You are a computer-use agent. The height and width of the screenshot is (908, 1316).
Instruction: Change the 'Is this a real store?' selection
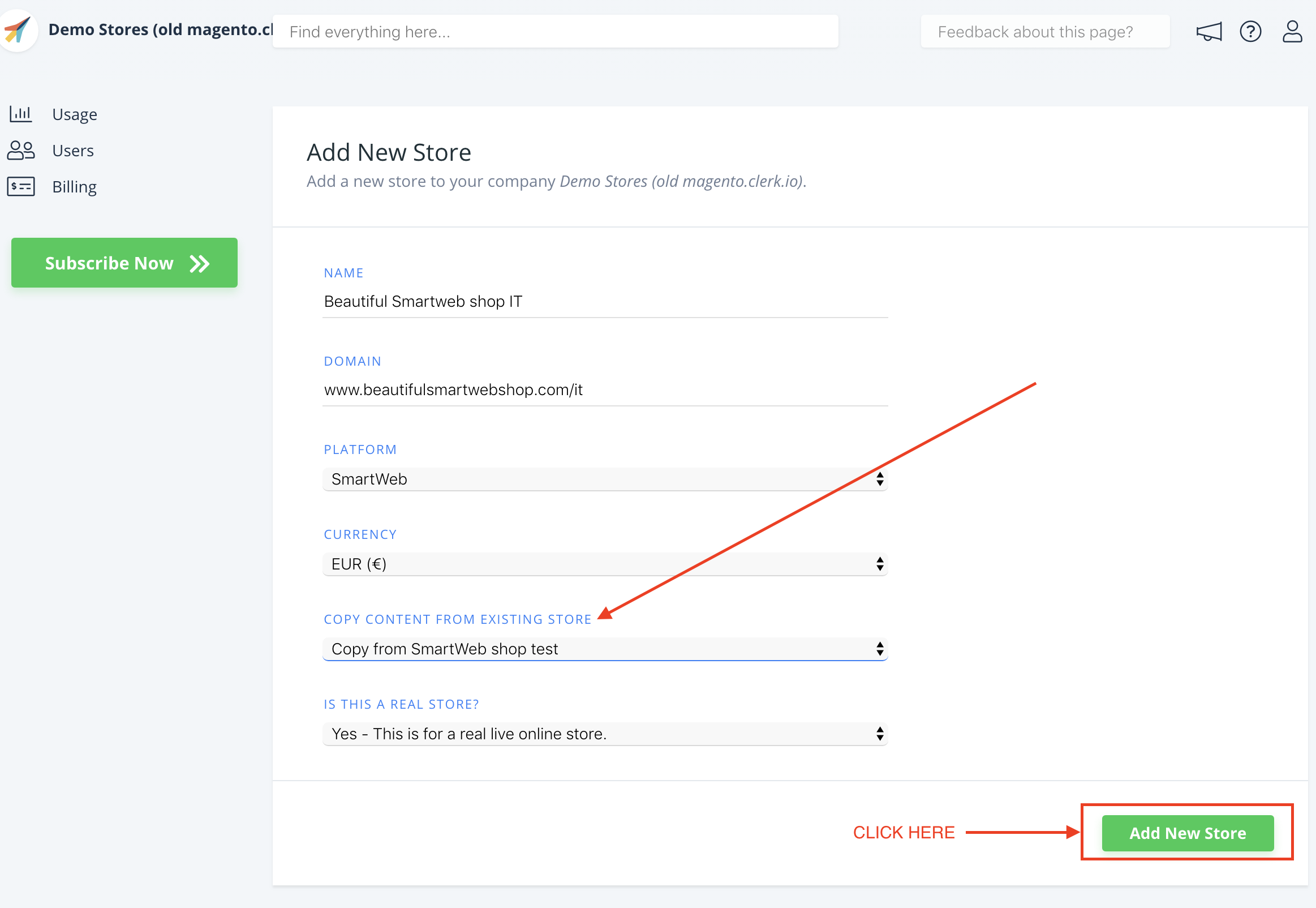coord(605,734)
